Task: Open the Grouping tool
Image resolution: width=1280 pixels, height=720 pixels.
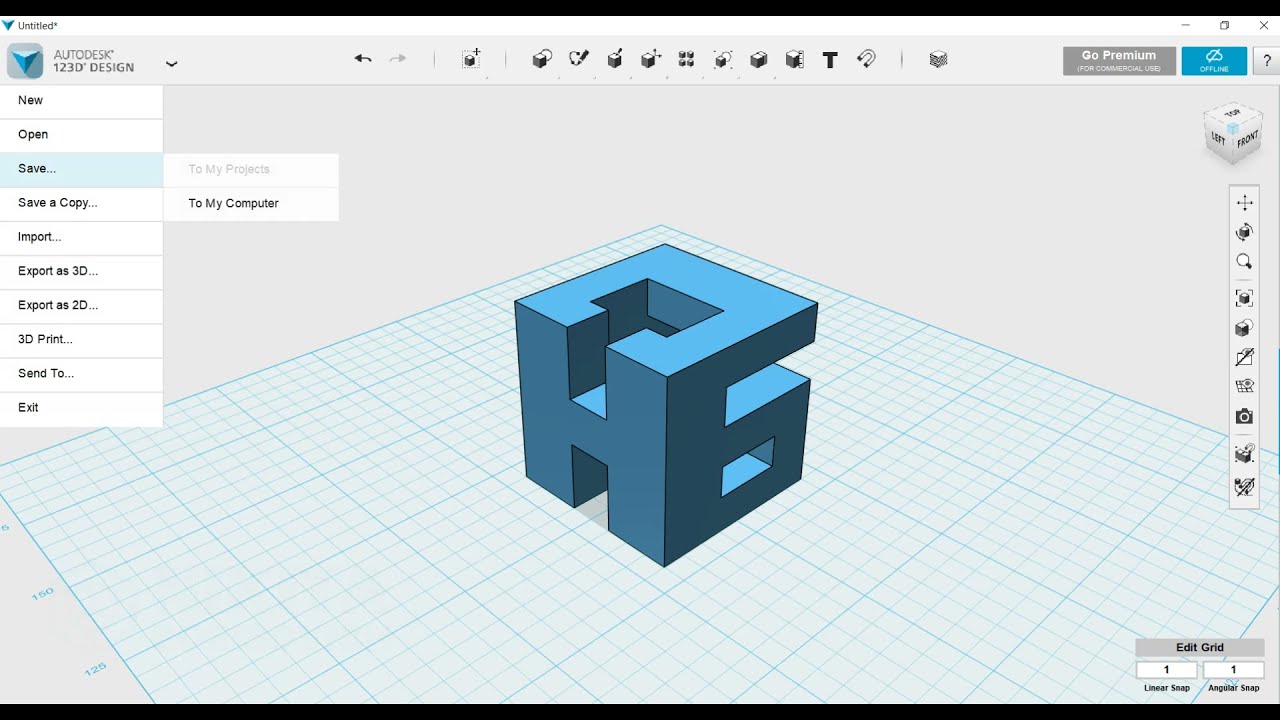Action: tap(722, 59)
